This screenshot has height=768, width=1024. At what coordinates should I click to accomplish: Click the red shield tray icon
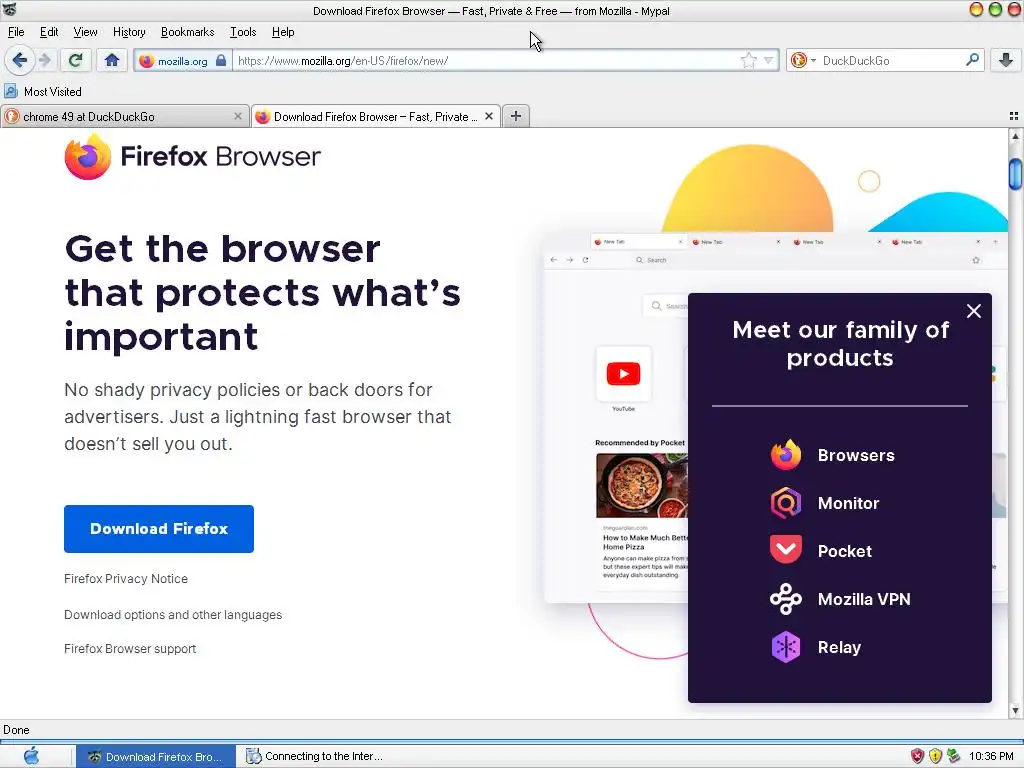click(918, 756)
